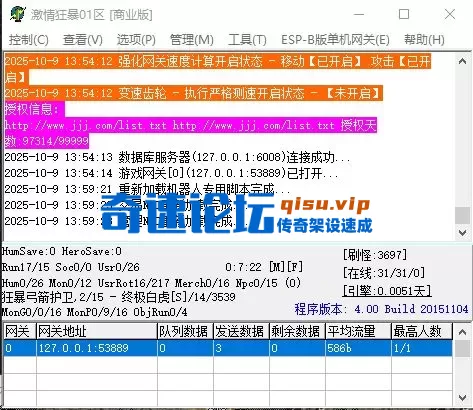Click the send data cell showing 3
The image size is (473, 410).
click(x=241, y=348)
